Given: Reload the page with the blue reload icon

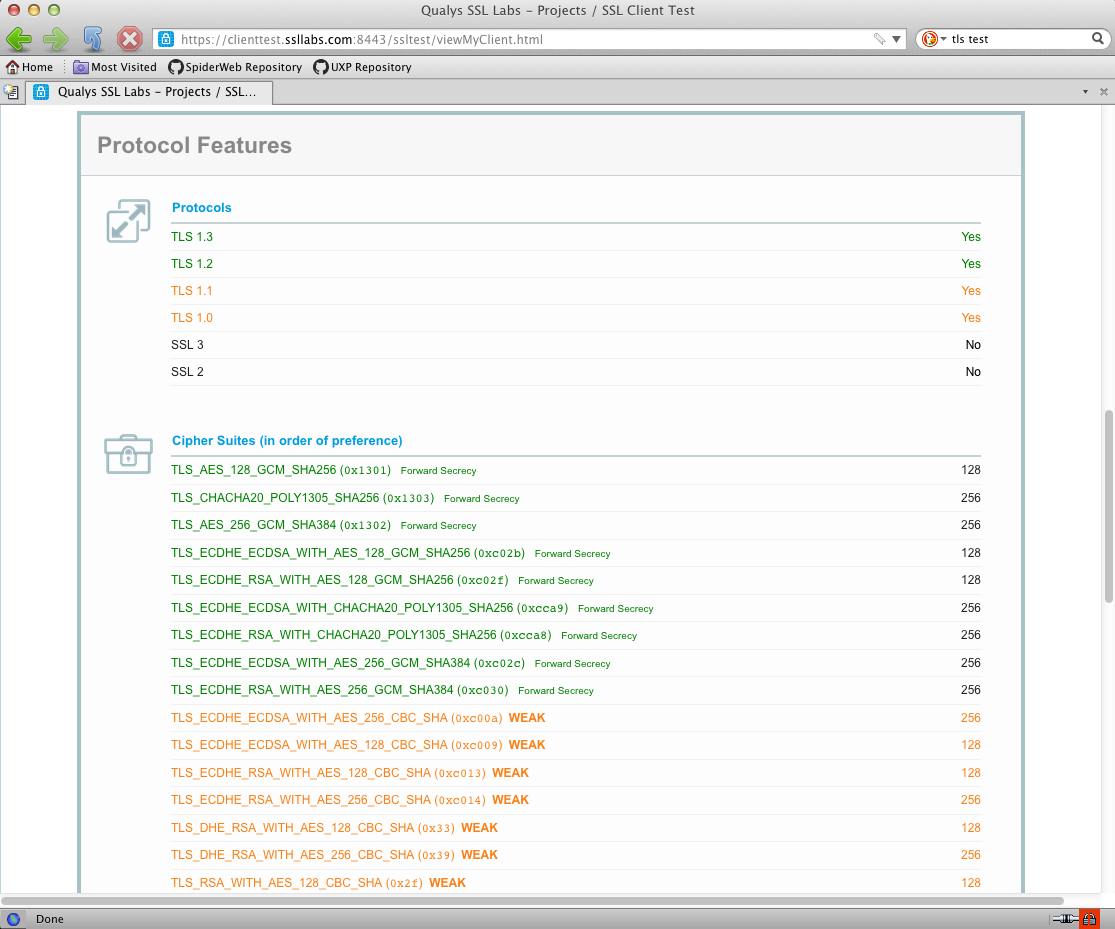Looking at the screenshot, I should (92, 38).
